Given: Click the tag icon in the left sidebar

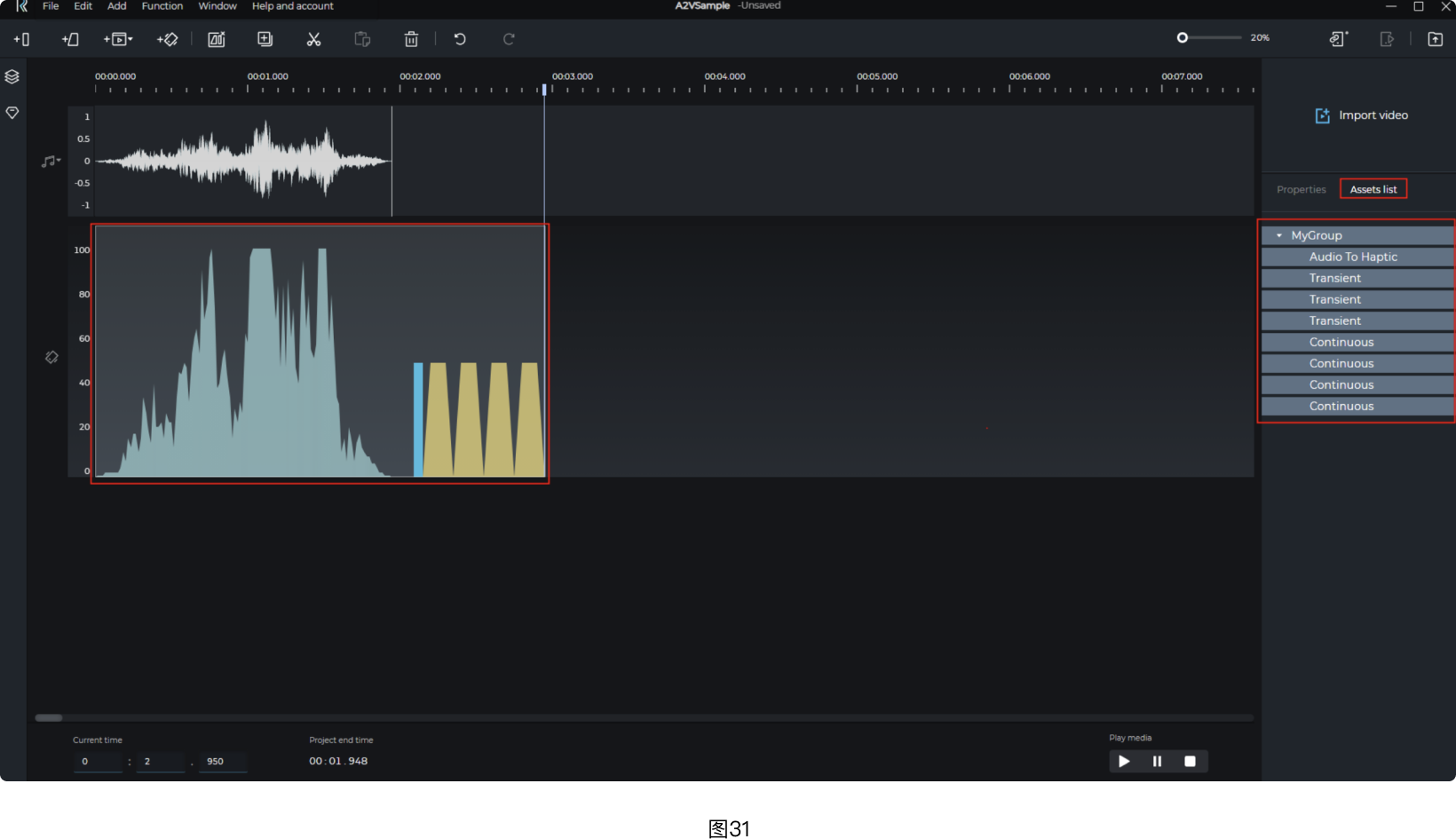Looking at the screenshot, I should tap(12, 113).
